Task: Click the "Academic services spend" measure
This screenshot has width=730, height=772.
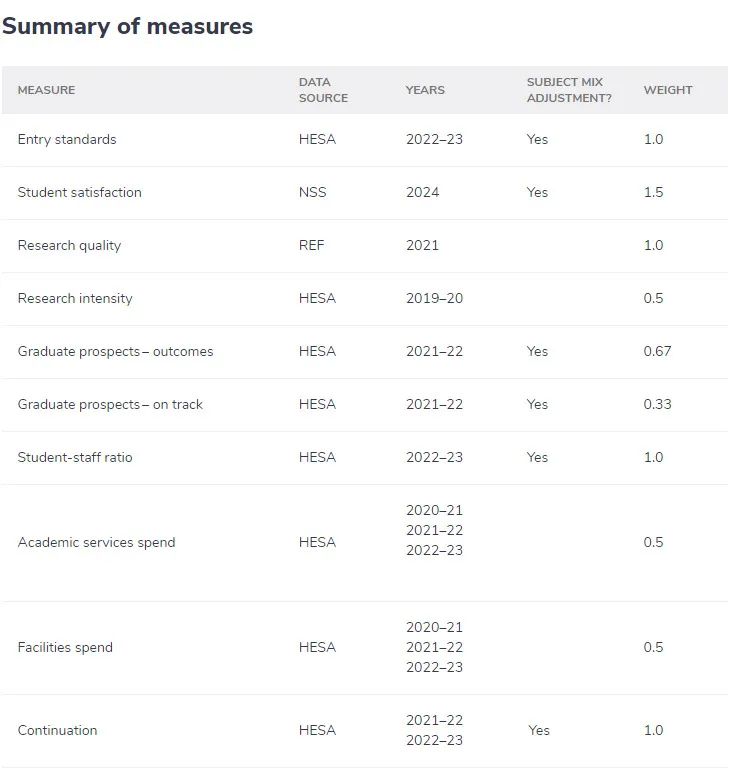Action: (96, 543)
